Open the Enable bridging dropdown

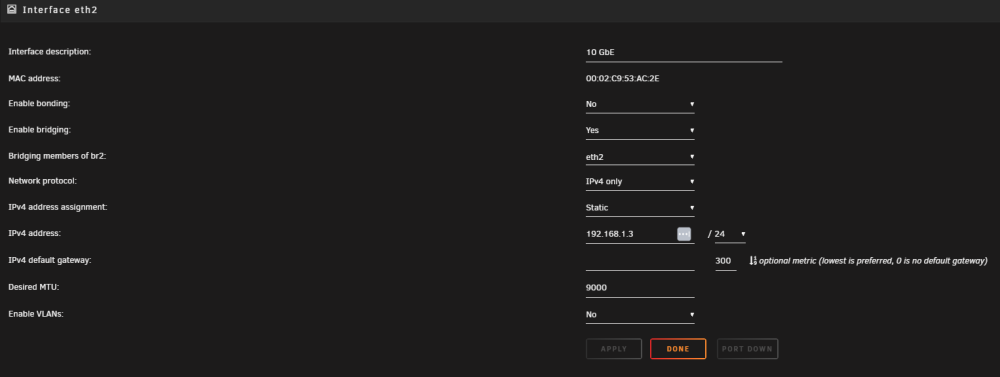tap(640, 130)
